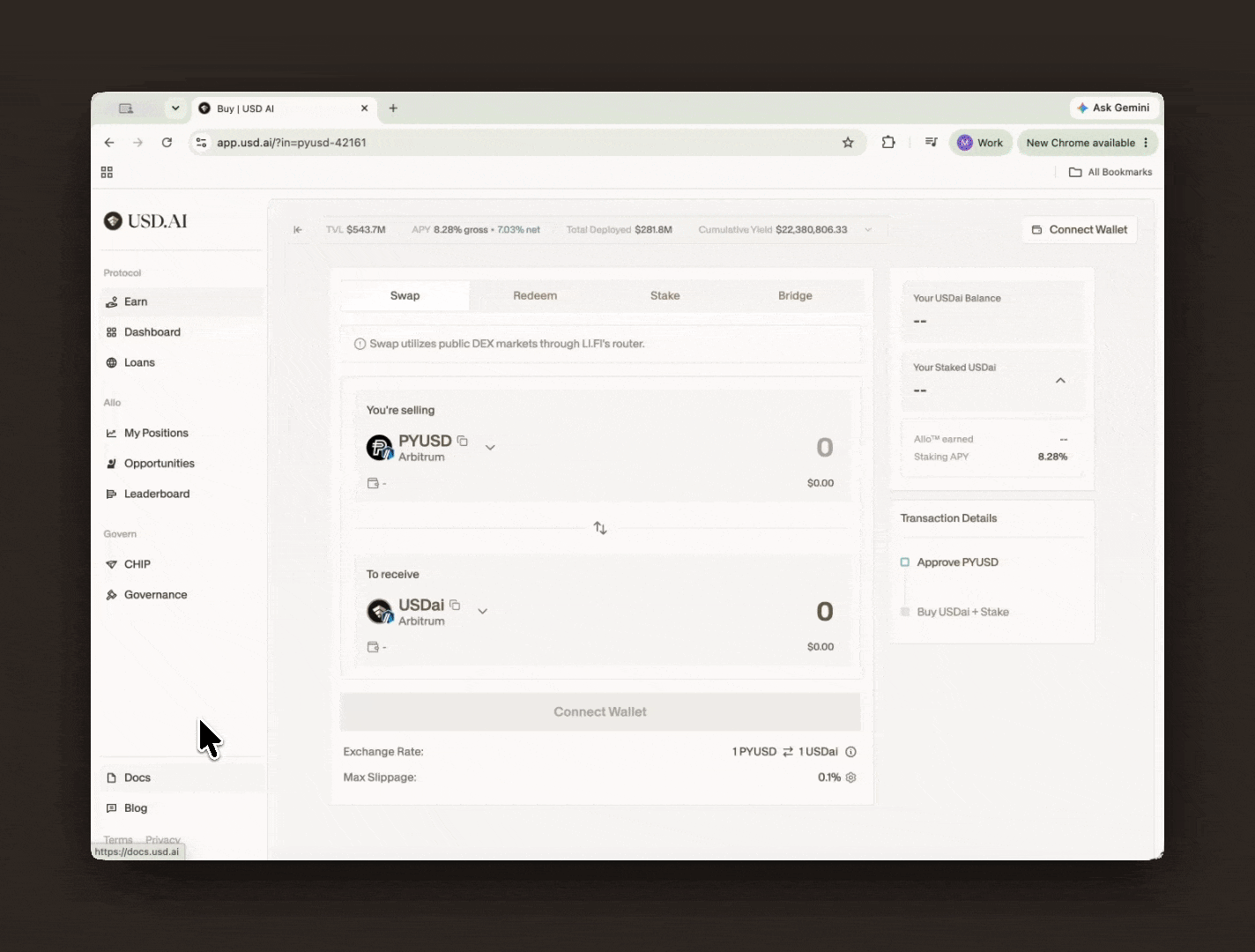1255x952 pixels.
Task: Copy the PYUSD token address
Action: pyautogui.click(x=463, y=441)
